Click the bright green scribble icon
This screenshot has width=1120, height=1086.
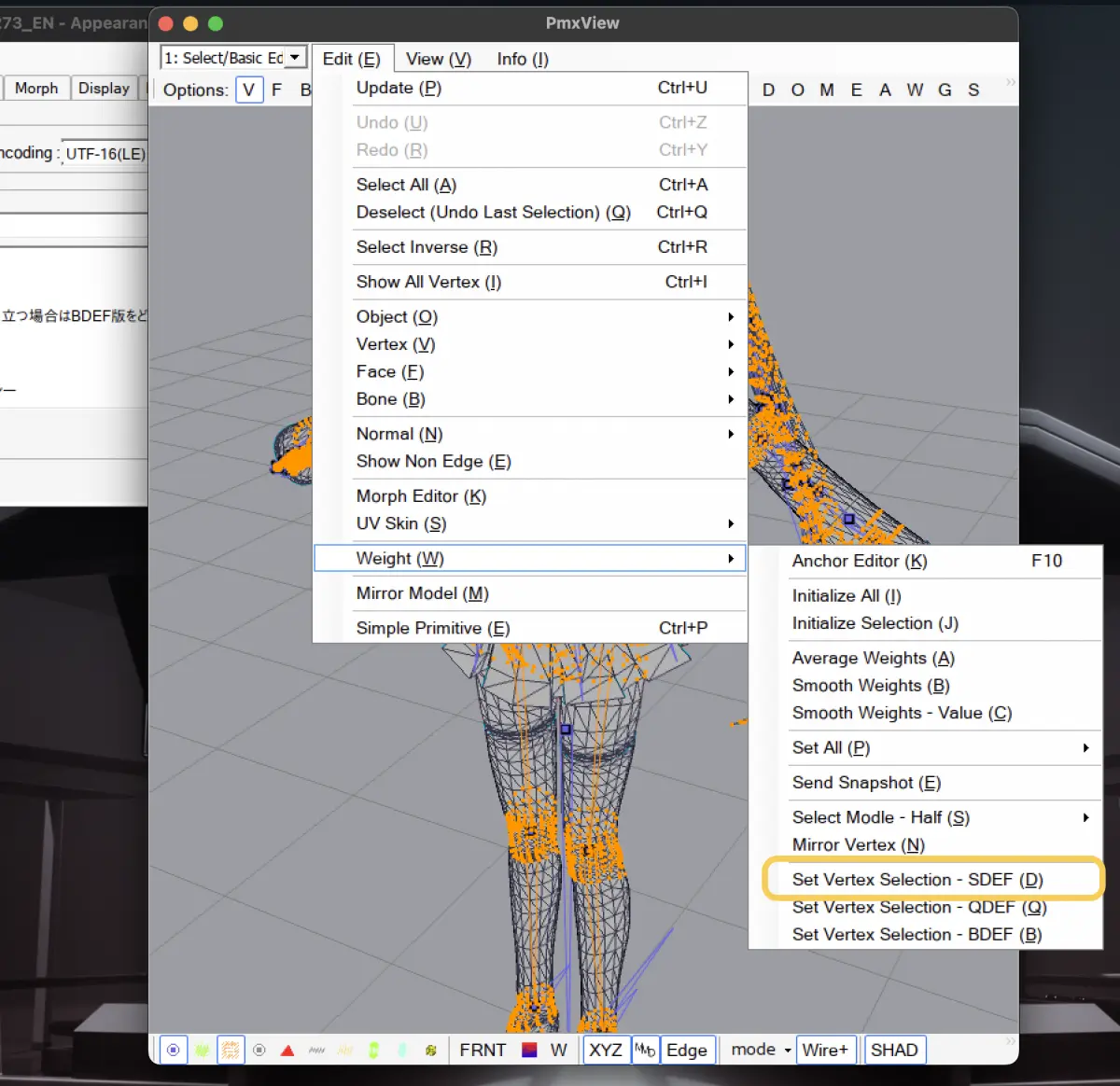click(x=203, y=1051)
